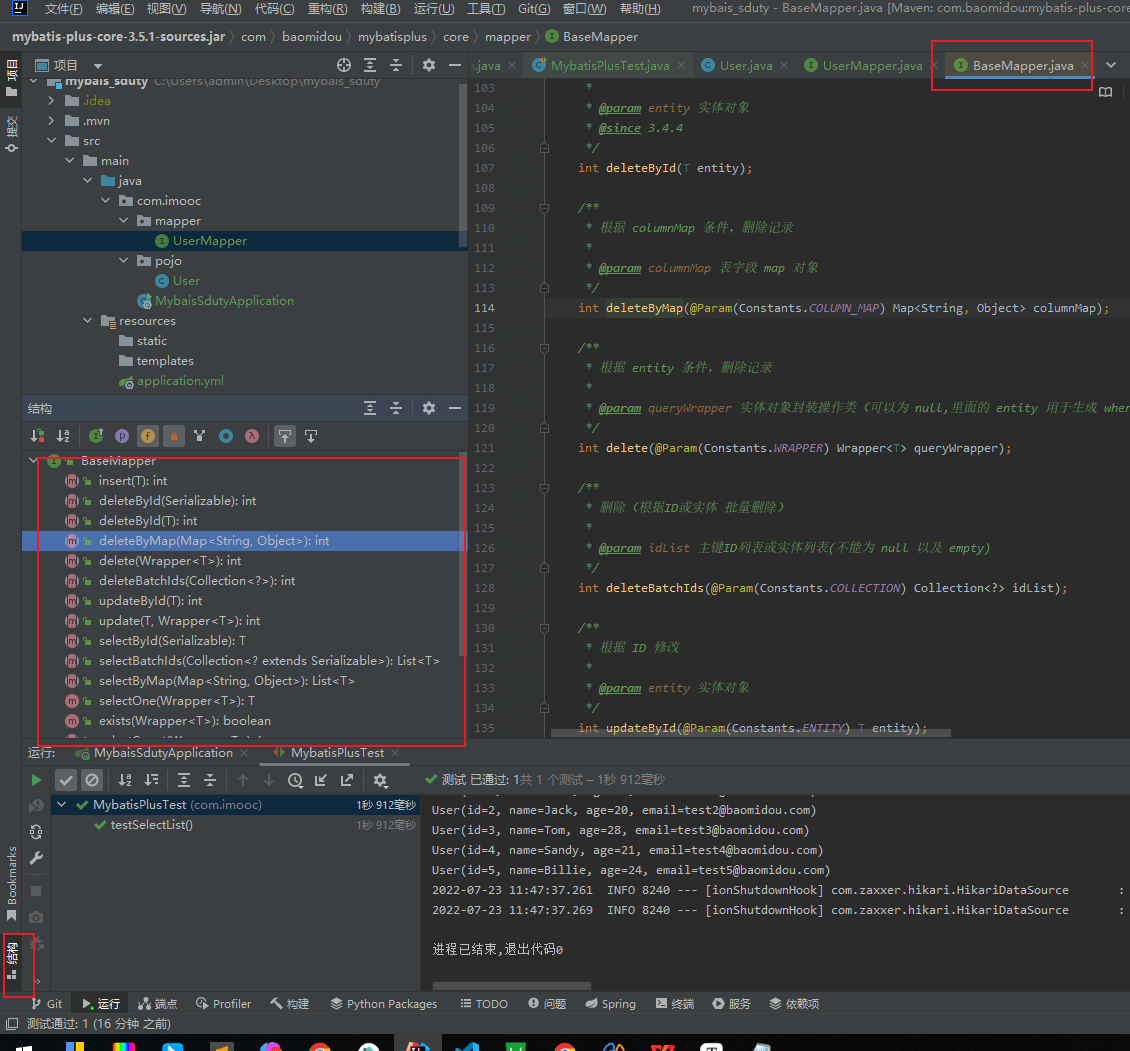Image resolution: width=1130 pixels, height=1051 pixels.
Task: Click import tests from file icon
Action: 321,780
